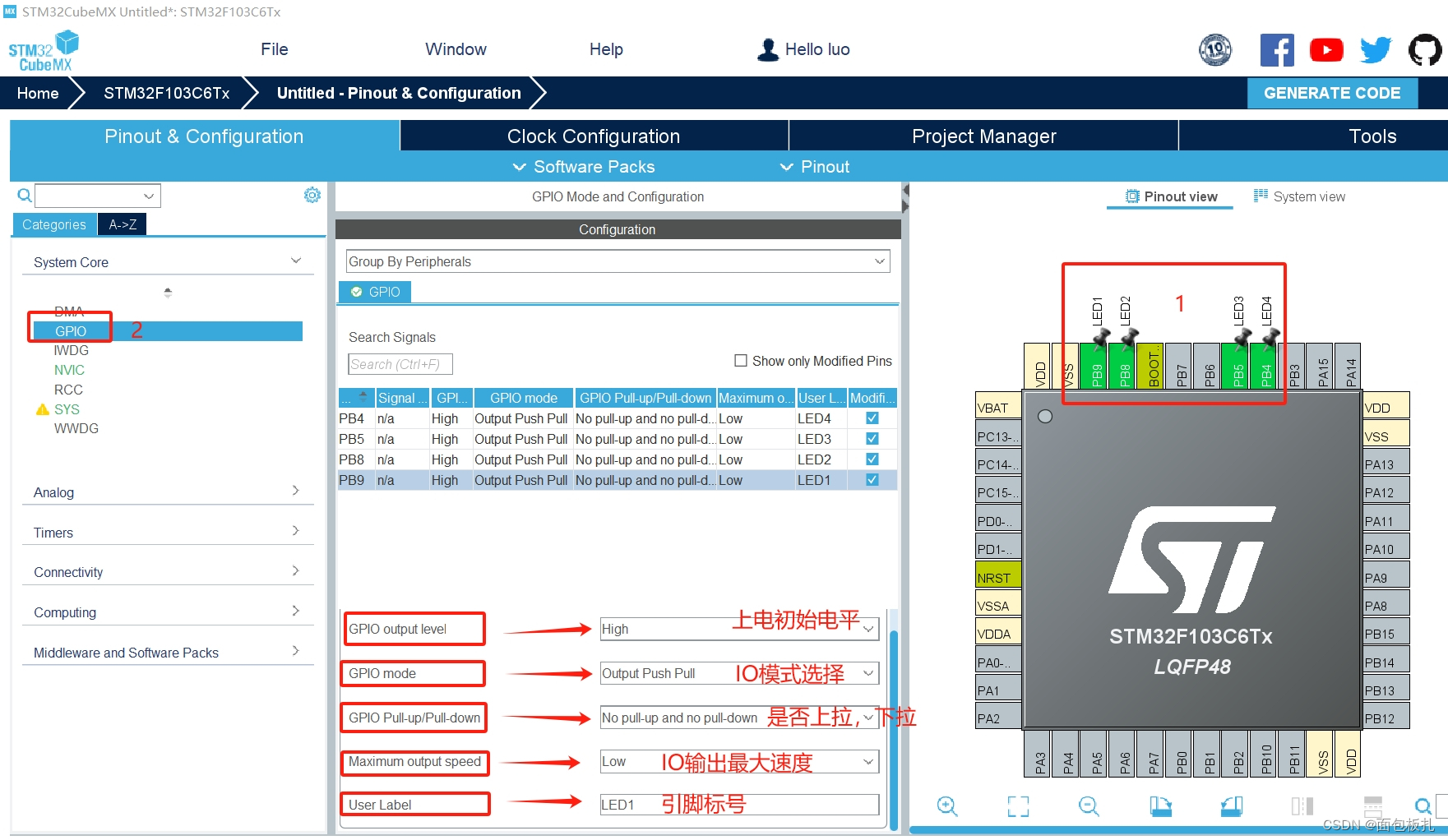Open the peripheral search combo box

98,196
